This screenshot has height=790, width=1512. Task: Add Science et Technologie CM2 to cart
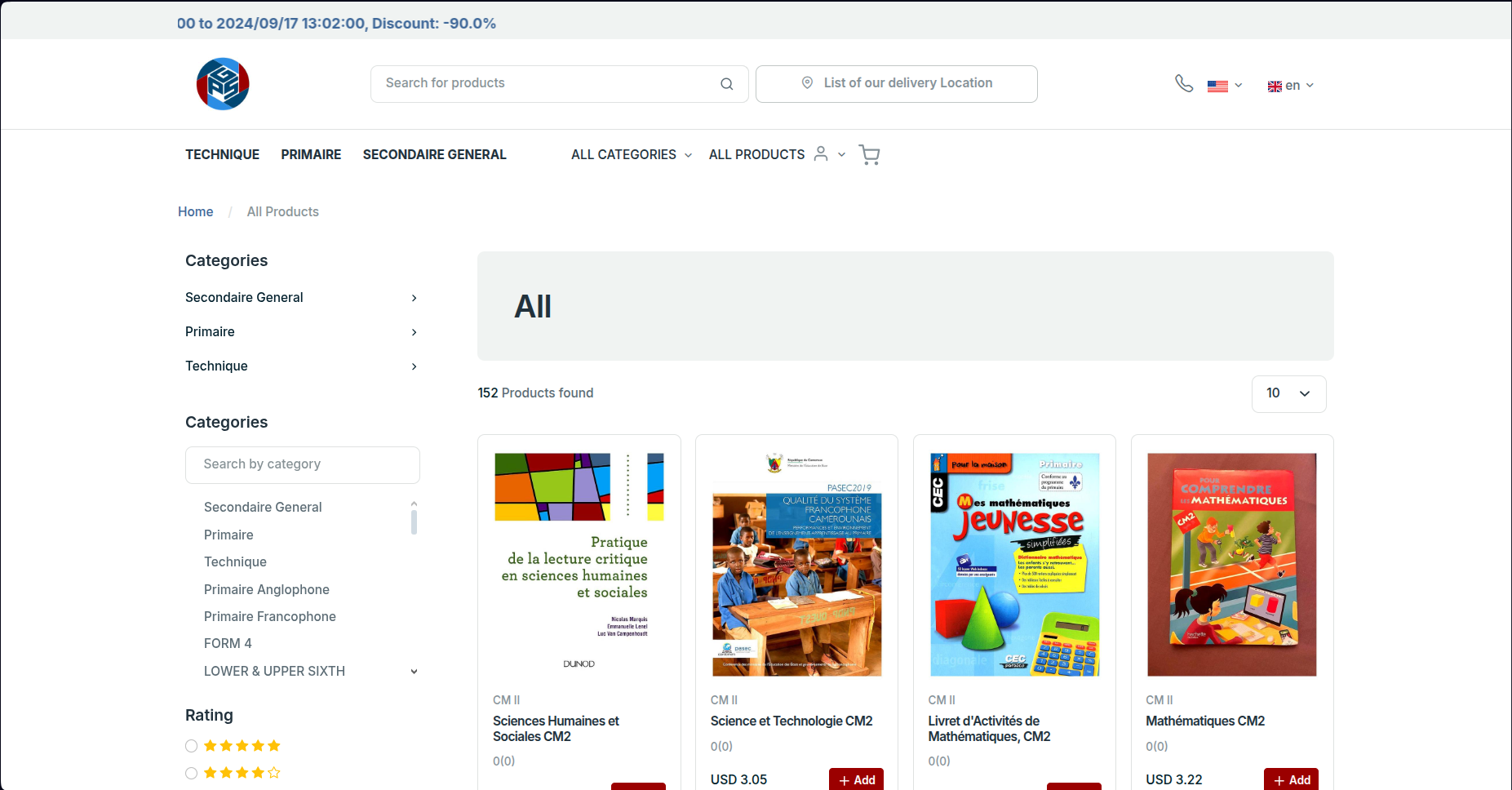[x=855, y=779]
